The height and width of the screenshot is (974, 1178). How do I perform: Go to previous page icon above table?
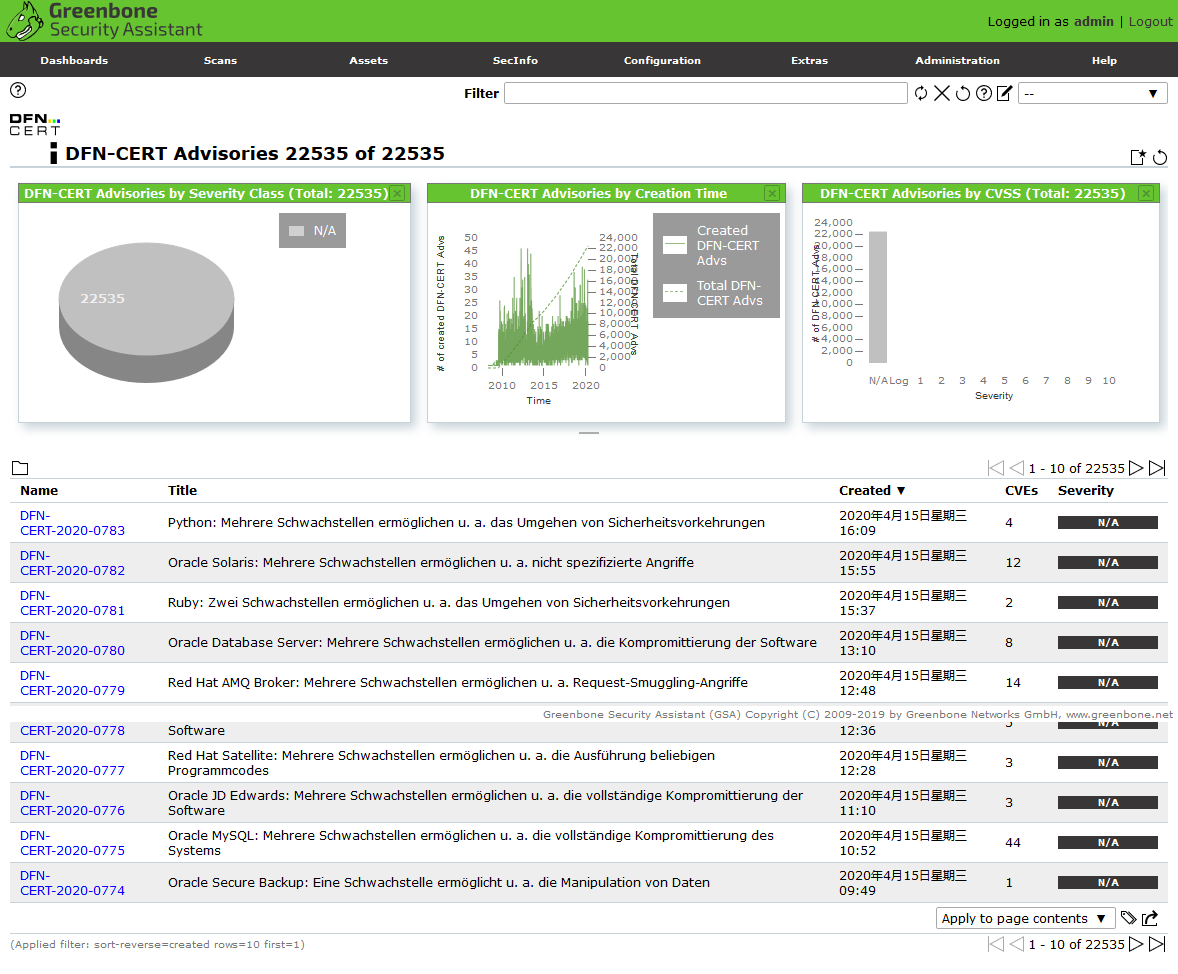click(x=1016, y=468)
